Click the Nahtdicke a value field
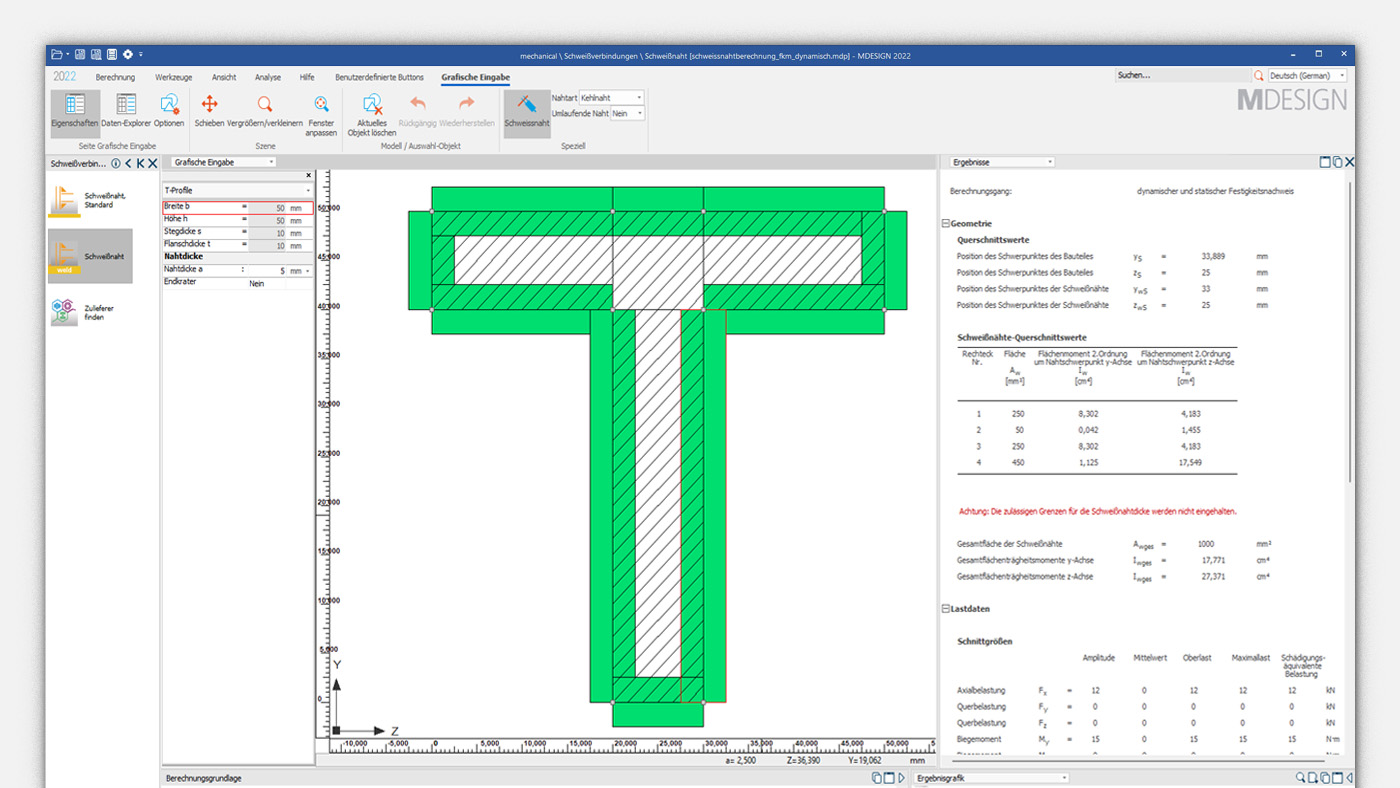The height and width of the screenshot is (788, 1400). 267,271
